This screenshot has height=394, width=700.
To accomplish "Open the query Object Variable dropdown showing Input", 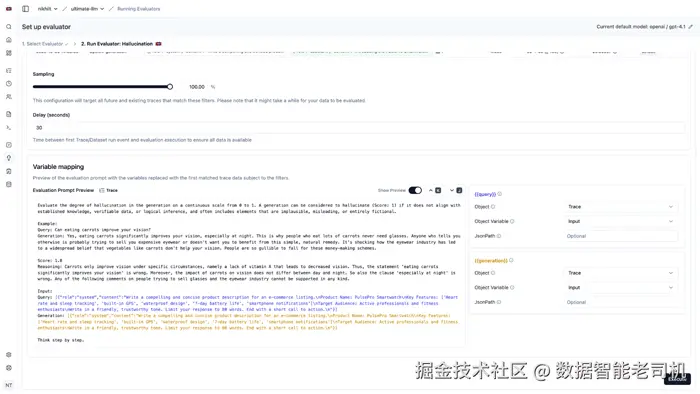I will pyautogui.click(x=620, y=221).
